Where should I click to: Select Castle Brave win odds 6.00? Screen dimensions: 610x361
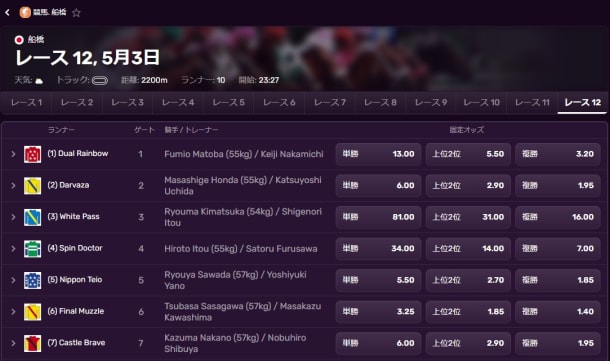coord(379,343)
